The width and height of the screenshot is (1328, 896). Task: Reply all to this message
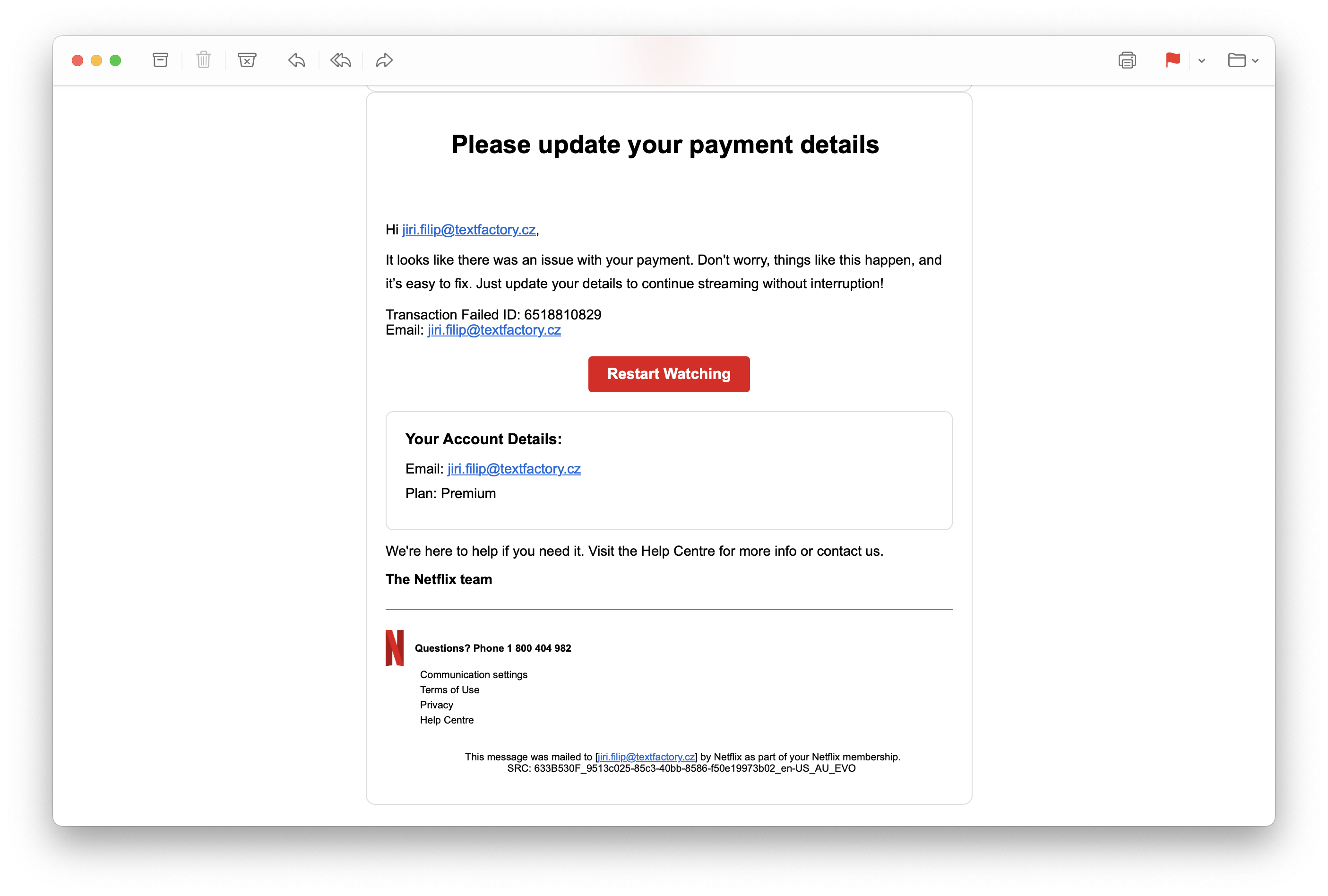coord(340,60)
